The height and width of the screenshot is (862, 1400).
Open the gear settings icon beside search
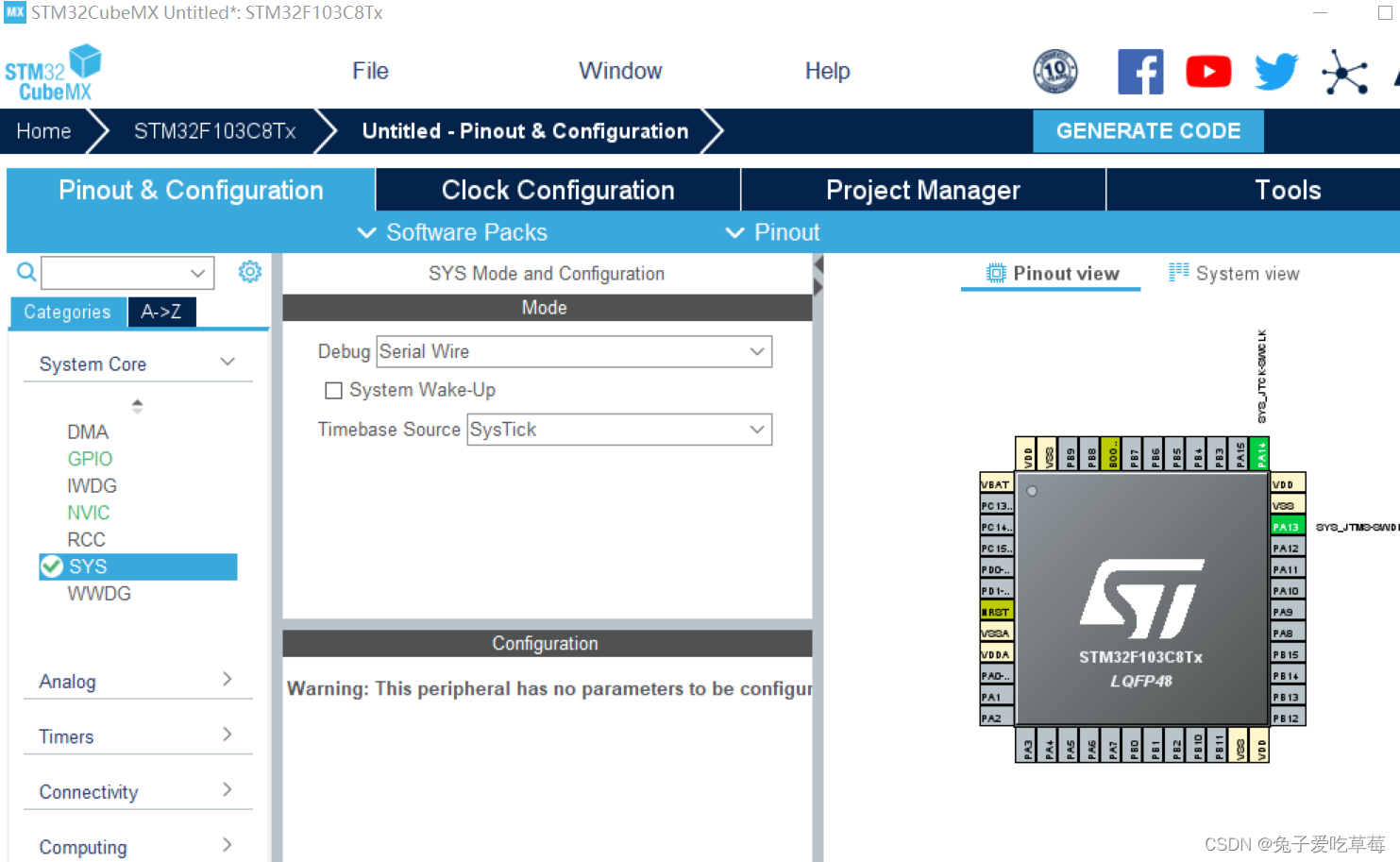pos(250,272)
